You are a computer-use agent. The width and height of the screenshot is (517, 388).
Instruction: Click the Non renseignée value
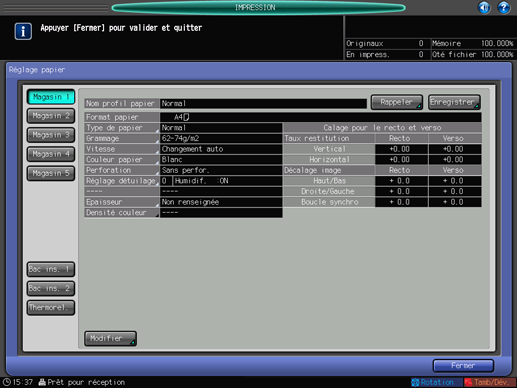tap(221, 202)
